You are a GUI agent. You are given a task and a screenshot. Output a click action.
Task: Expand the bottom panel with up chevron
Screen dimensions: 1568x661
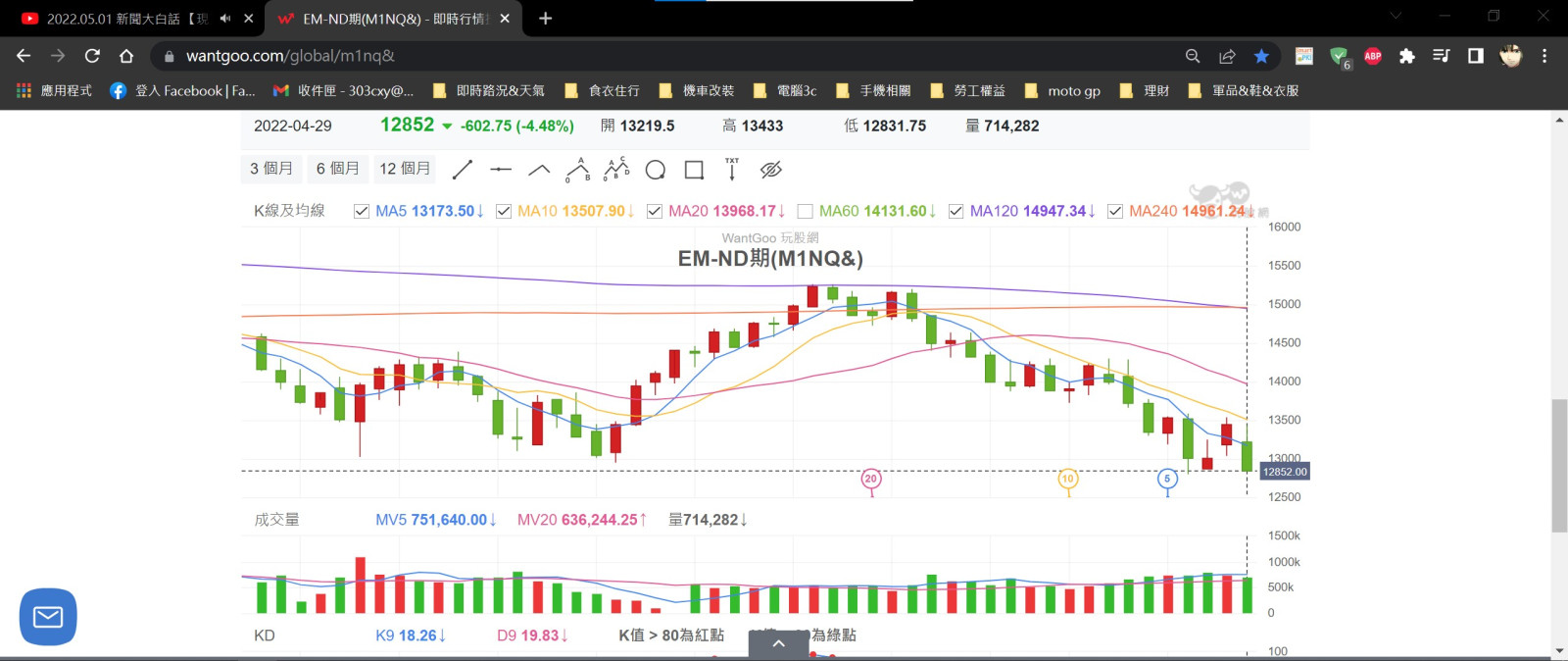(x=779, y=644)
